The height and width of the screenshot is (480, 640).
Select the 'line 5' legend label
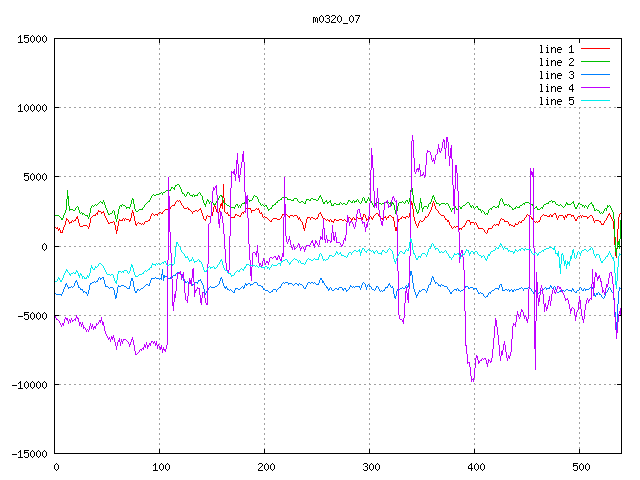pos(556,101)
